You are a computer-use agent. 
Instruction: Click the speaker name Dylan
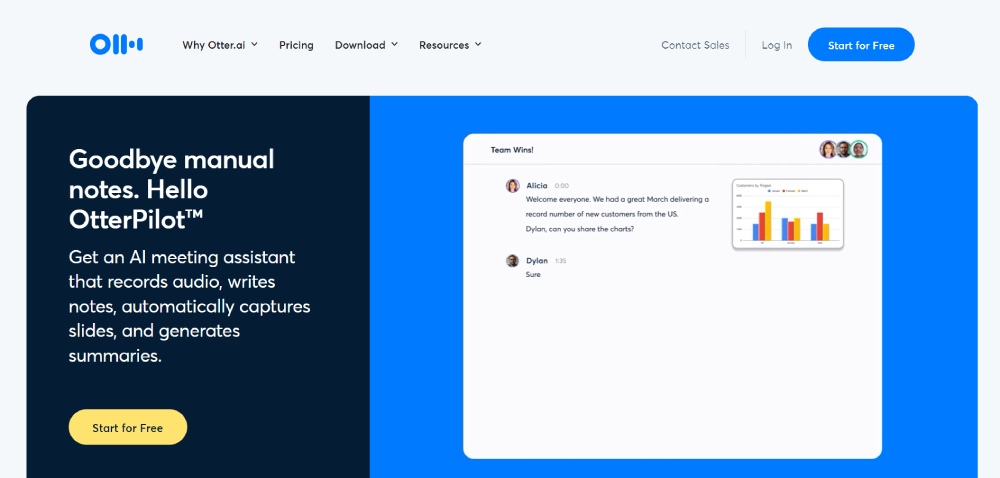point(537,261)
